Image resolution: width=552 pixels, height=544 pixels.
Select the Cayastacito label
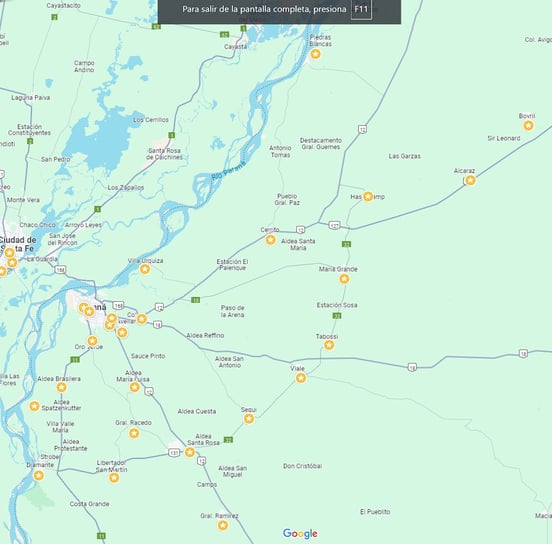(63, 6)
